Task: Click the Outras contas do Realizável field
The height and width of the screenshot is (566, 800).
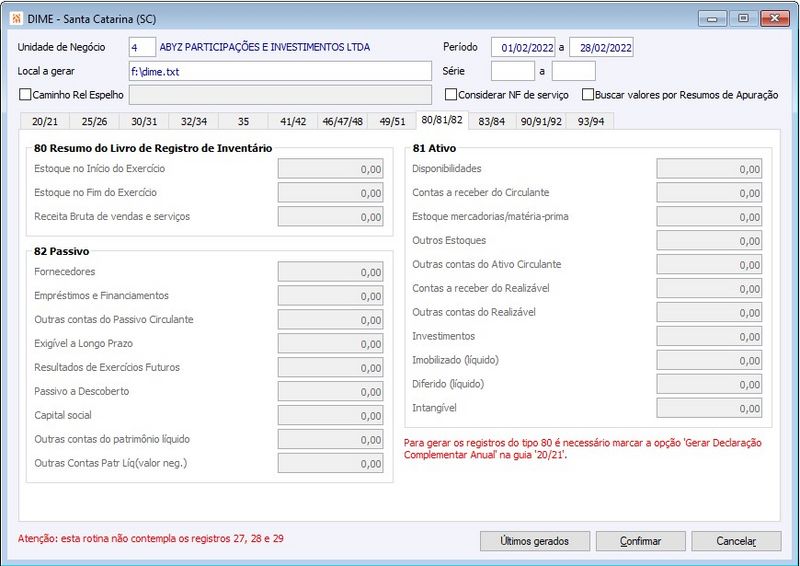Action: coord(709,313)
